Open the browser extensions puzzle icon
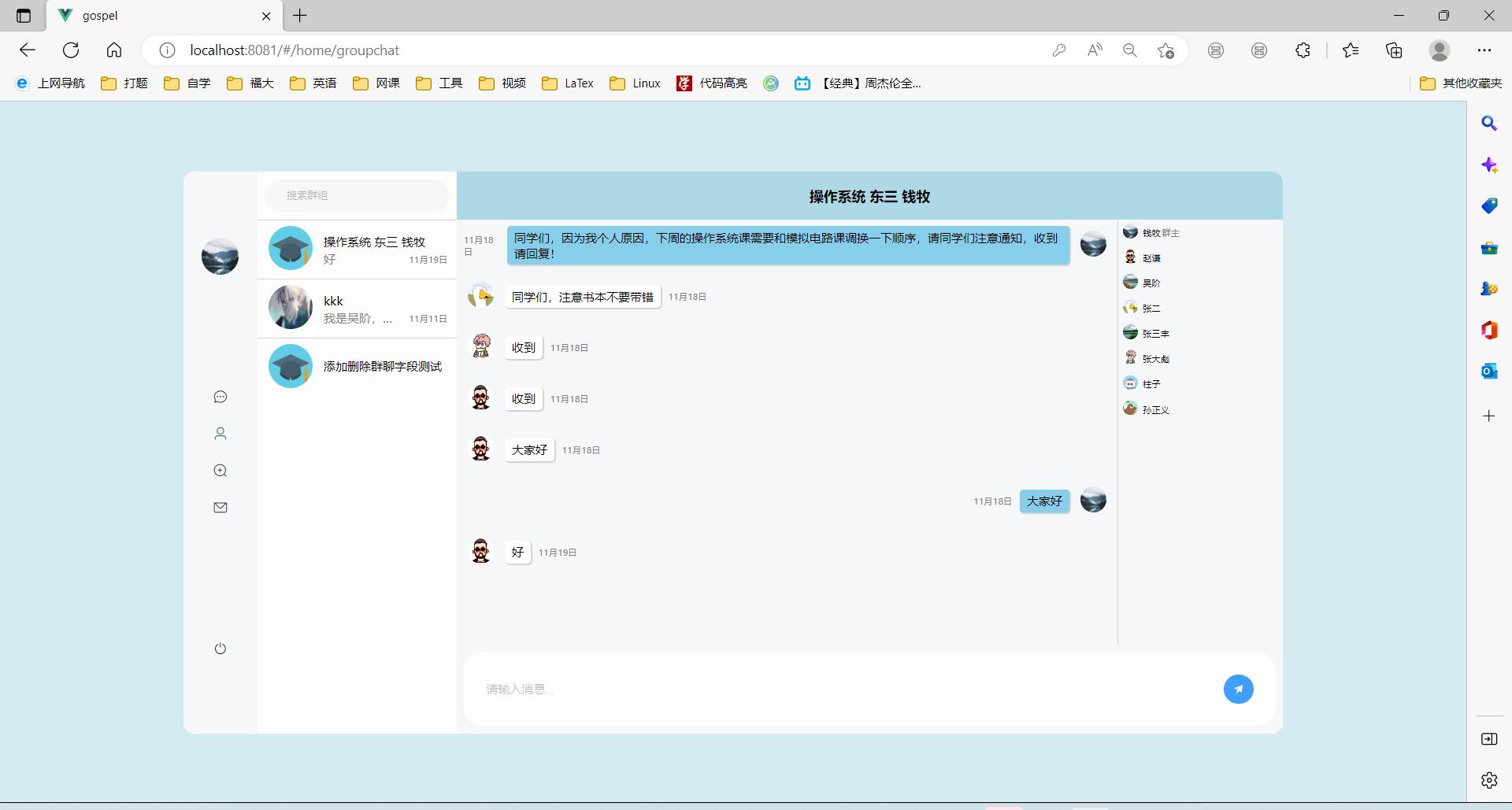1512x810 pixels. [1303, 50]
